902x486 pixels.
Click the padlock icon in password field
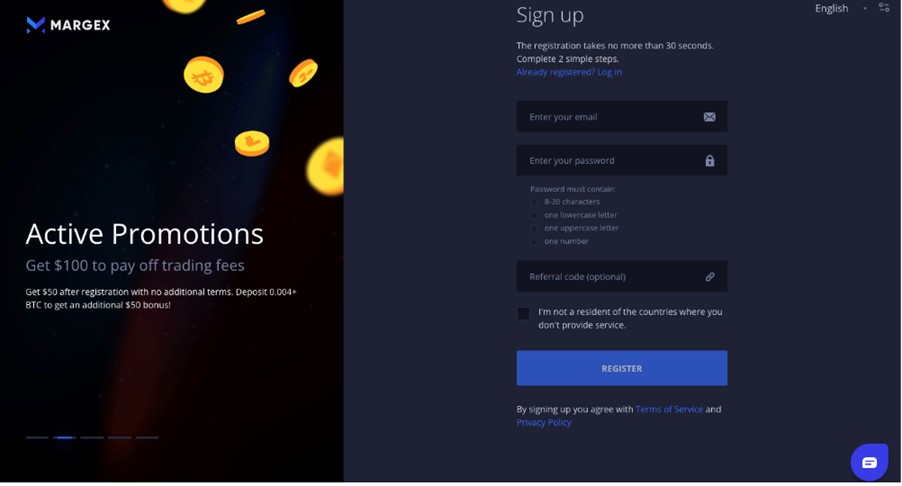click(709, 161)
